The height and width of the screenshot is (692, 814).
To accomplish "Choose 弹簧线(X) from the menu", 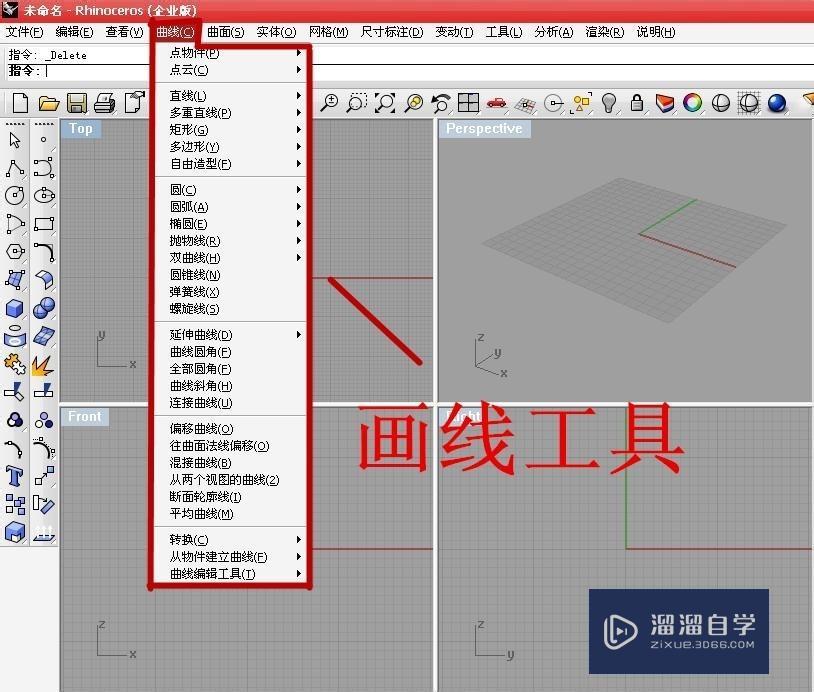I will tap(230, 292).
